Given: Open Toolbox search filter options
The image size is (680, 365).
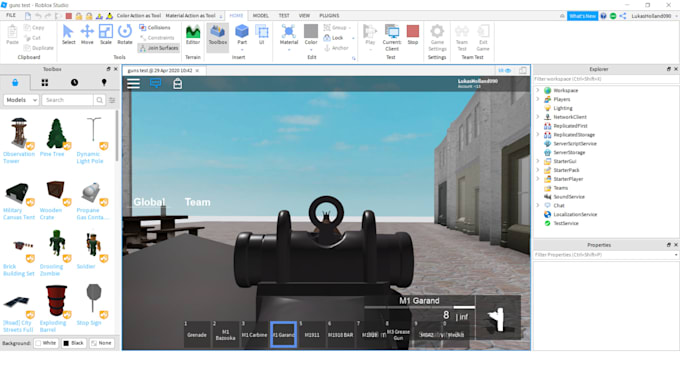Looking at the screenshot, I should pyautogui.click(x=112, y=100).
